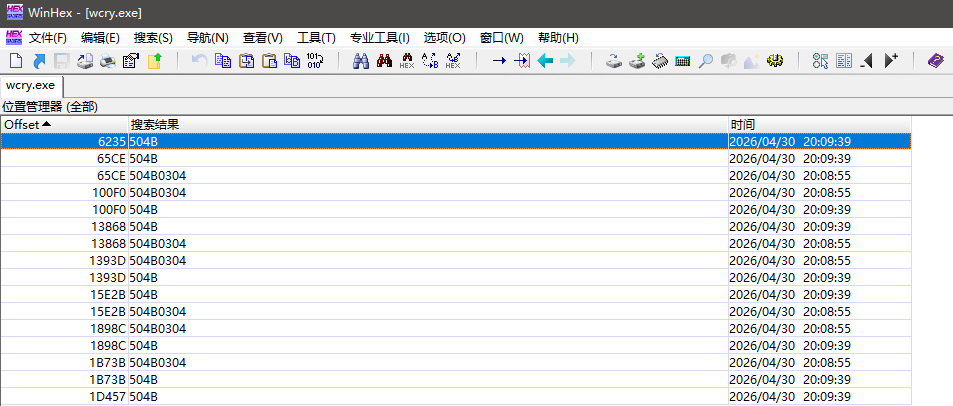Select the 13868 row with result 504B

point(456,227)
